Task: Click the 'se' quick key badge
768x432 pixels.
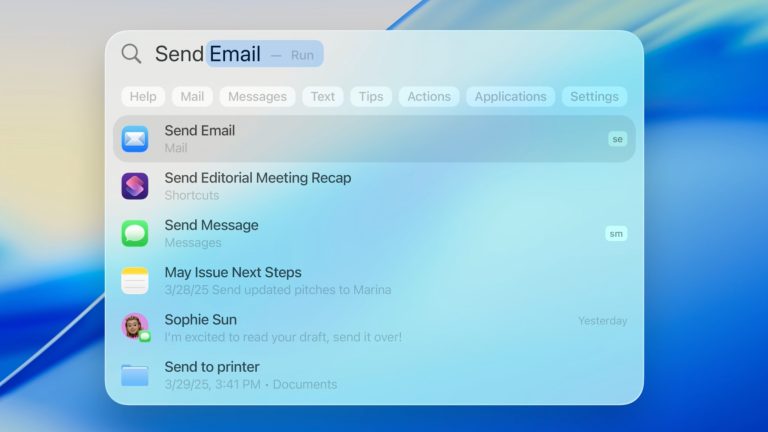Action: pos(617,139)
